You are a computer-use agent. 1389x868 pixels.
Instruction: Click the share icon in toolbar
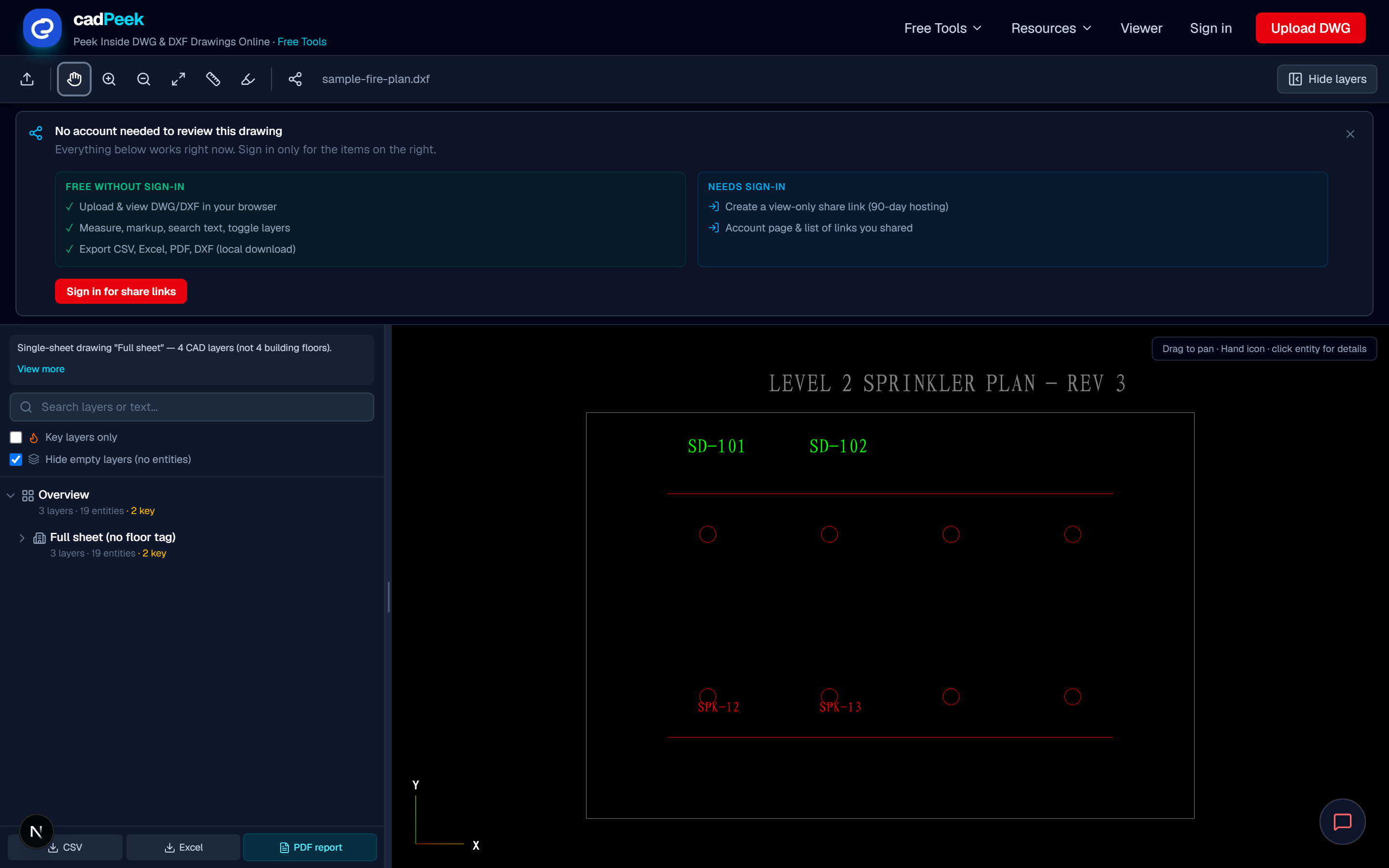(x=295, y=79)
